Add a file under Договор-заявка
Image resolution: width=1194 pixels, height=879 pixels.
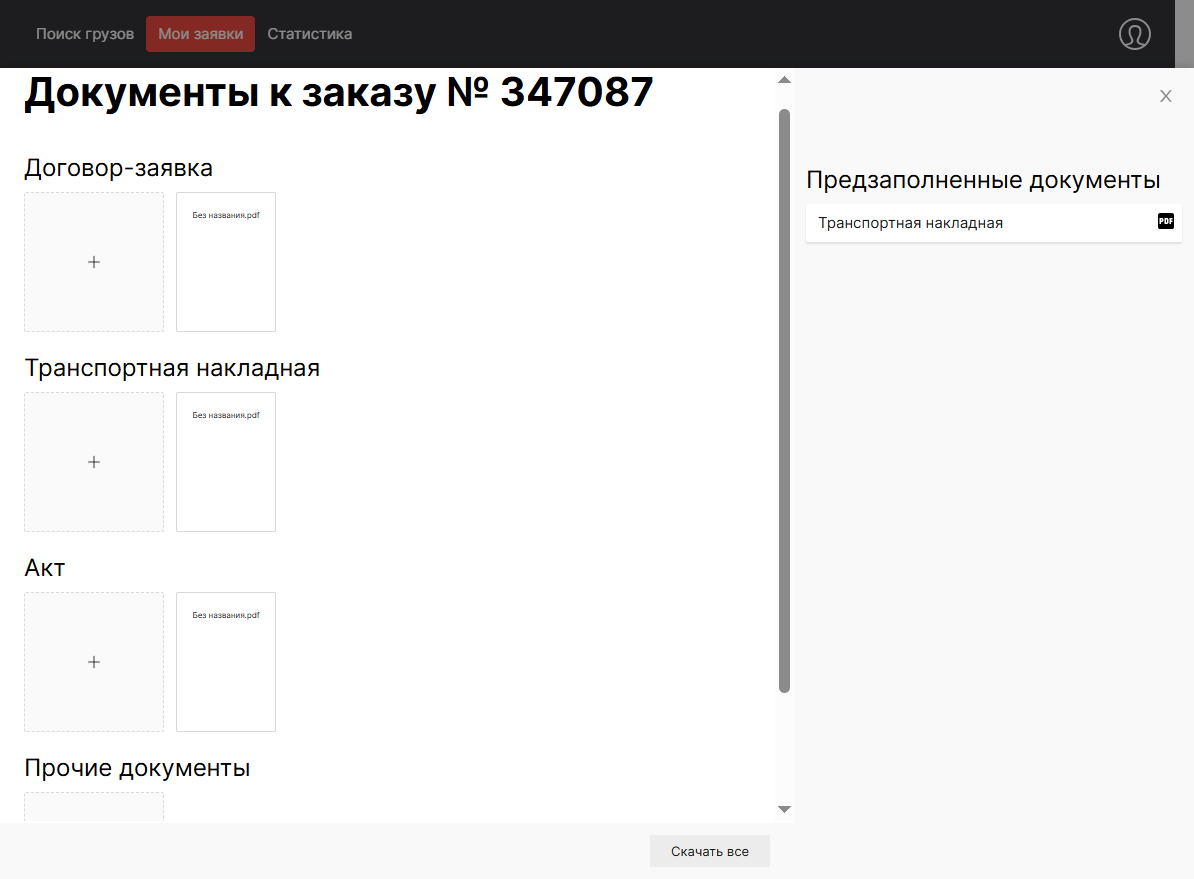[x=94, y=262]
